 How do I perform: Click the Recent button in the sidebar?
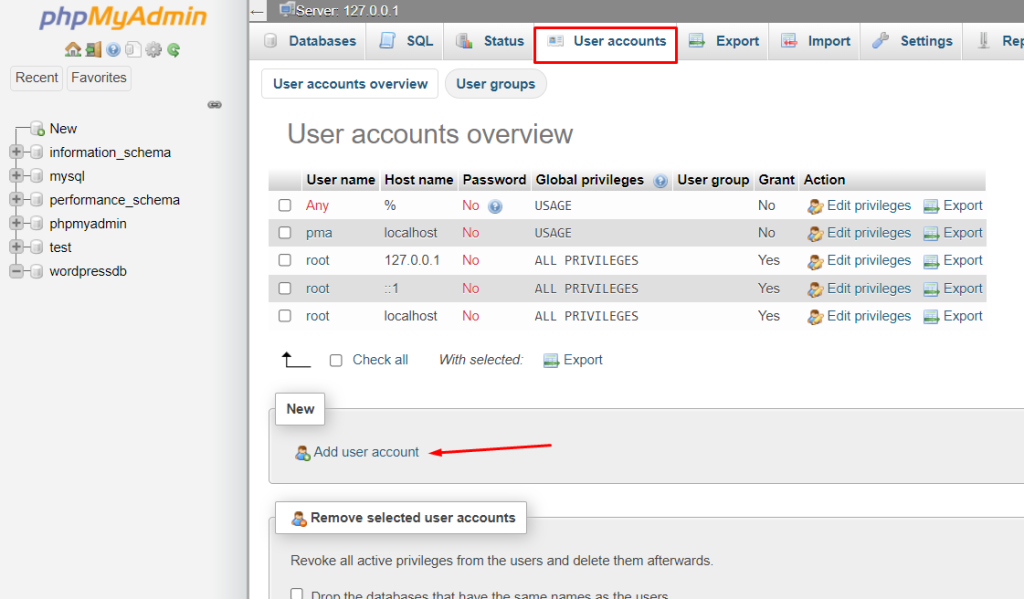tap(37, 78)
